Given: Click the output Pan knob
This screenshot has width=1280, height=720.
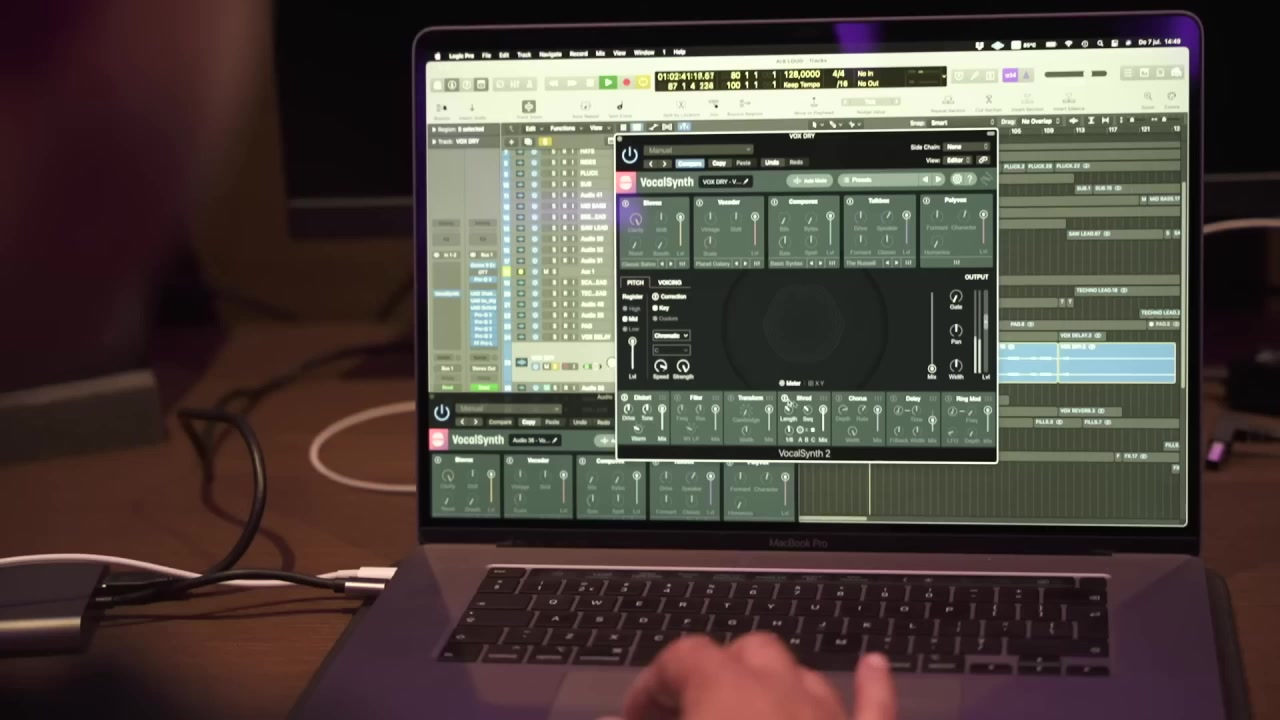Looking at the screenshot, I should pos(956,331).
